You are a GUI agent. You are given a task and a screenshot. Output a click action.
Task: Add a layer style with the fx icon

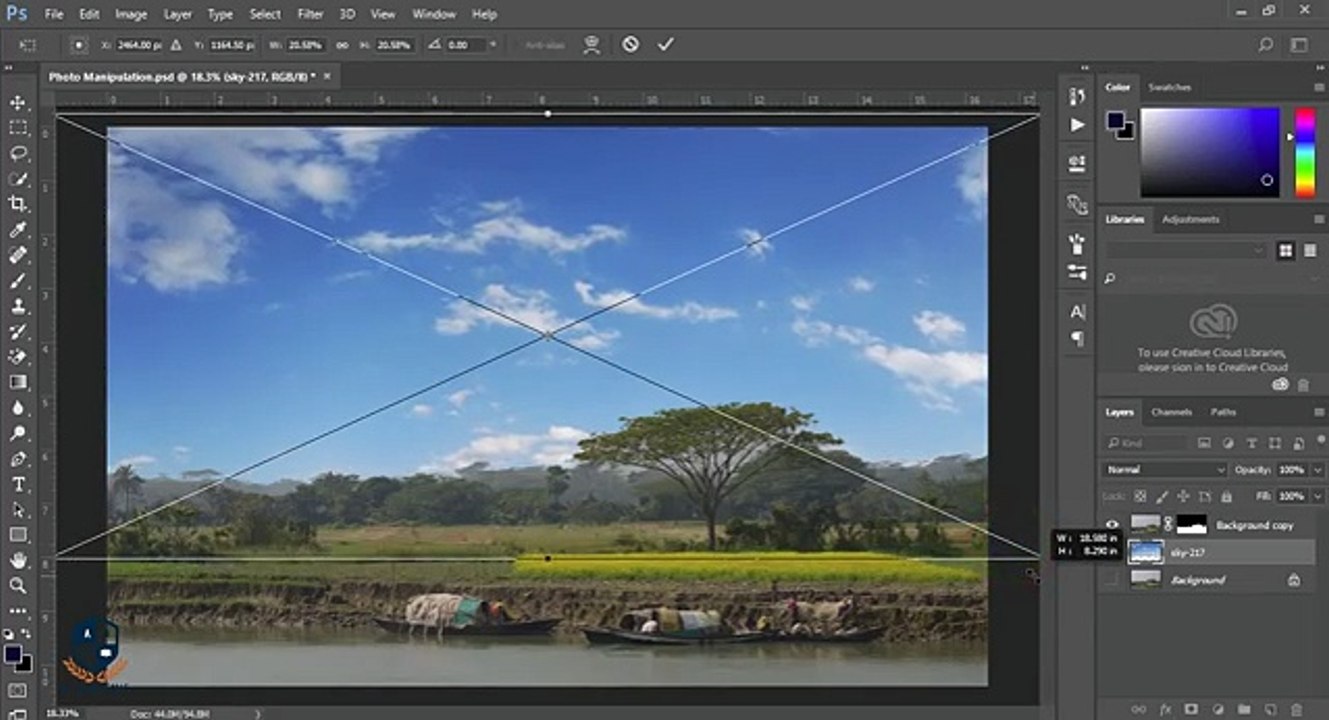pyautogui.click(x=1166, y=709)
